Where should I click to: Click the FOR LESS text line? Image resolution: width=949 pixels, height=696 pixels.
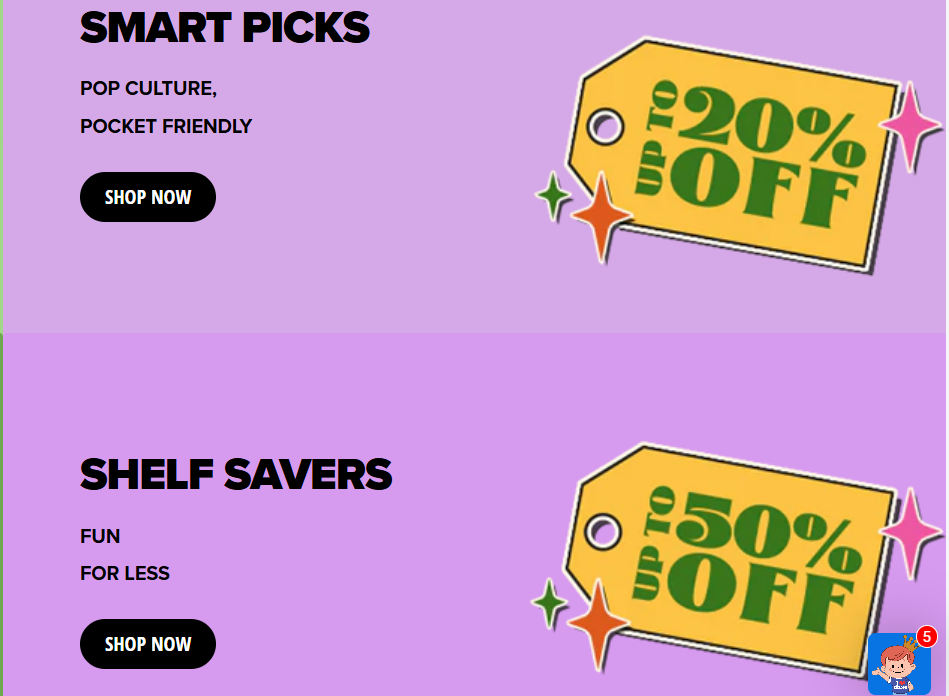coord(125,573)
